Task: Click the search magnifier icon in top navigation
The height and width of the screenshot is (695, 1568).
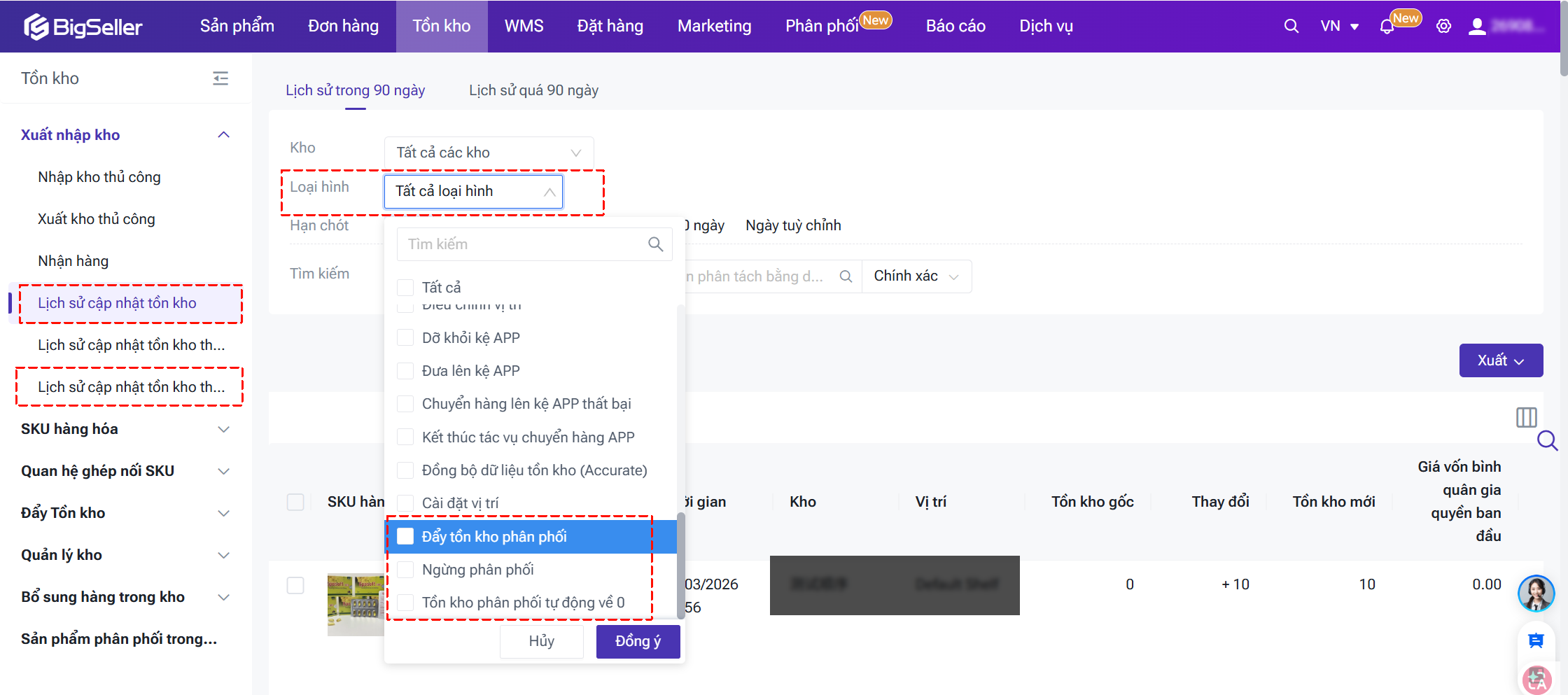Action: click(1291, 26)
